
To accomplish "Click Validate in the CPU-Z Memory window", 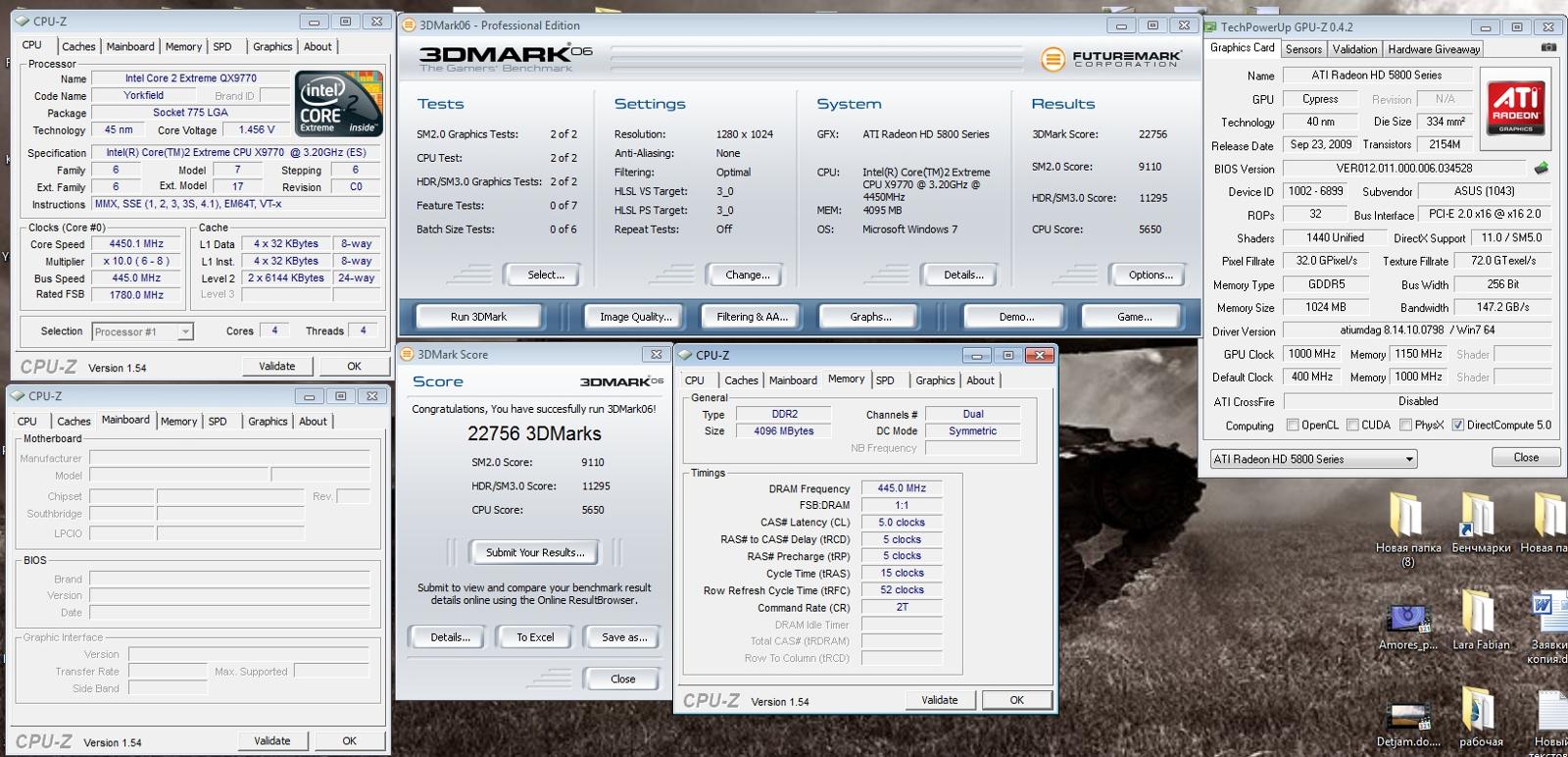I will click(939, 700).
